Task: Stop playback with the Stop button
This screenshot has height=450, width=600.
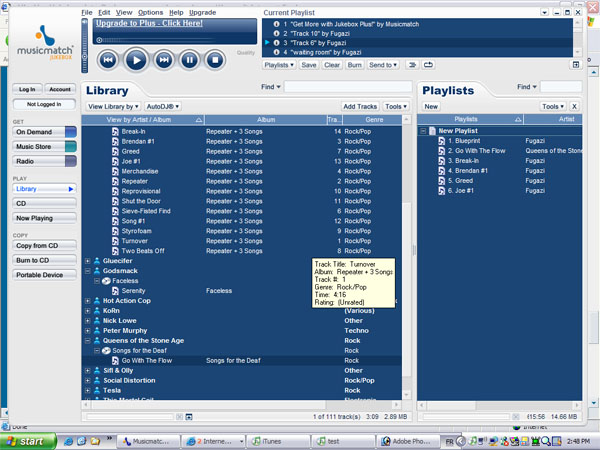Action: pos(215,60)
